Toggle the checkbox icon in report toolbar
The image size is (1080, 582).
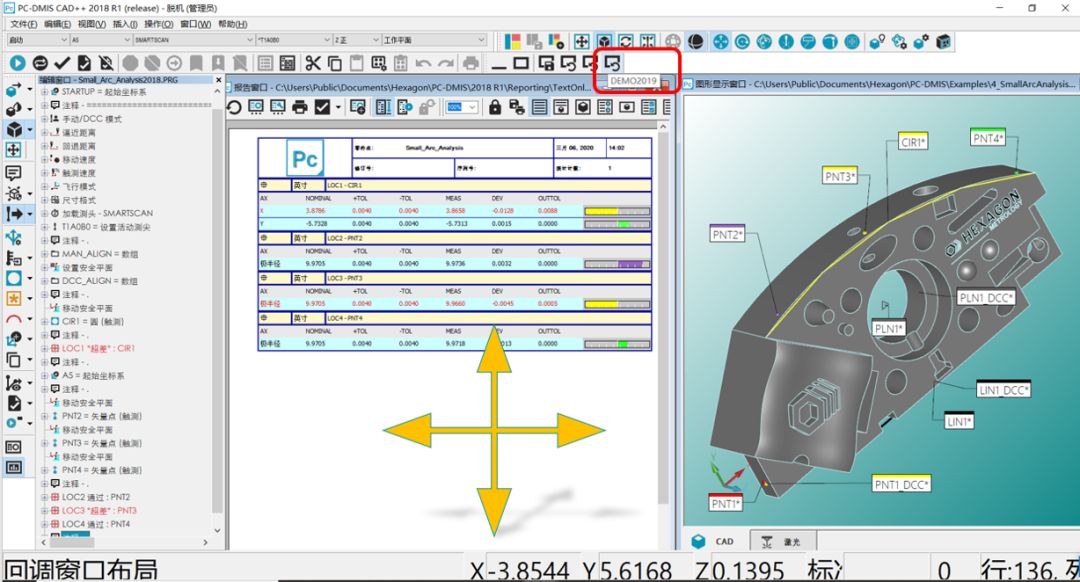pyautogui.click(x=322, y=107)
